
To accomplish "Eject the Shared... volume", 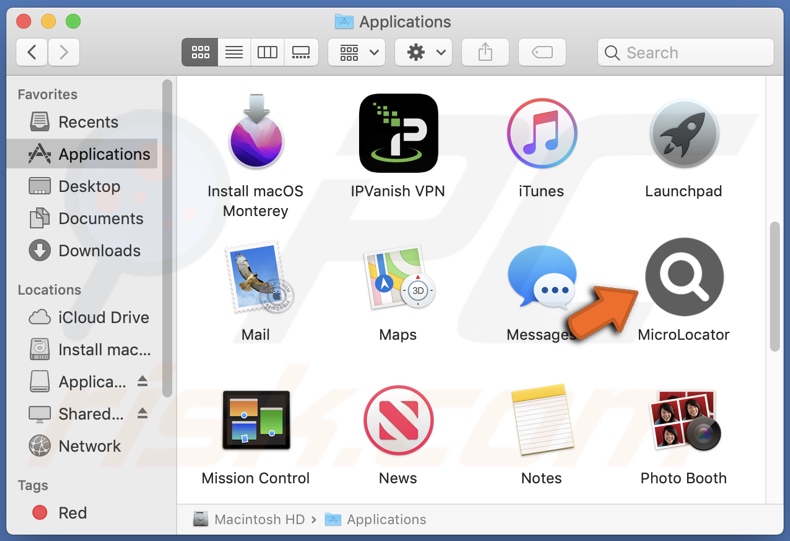I will 143,414.
